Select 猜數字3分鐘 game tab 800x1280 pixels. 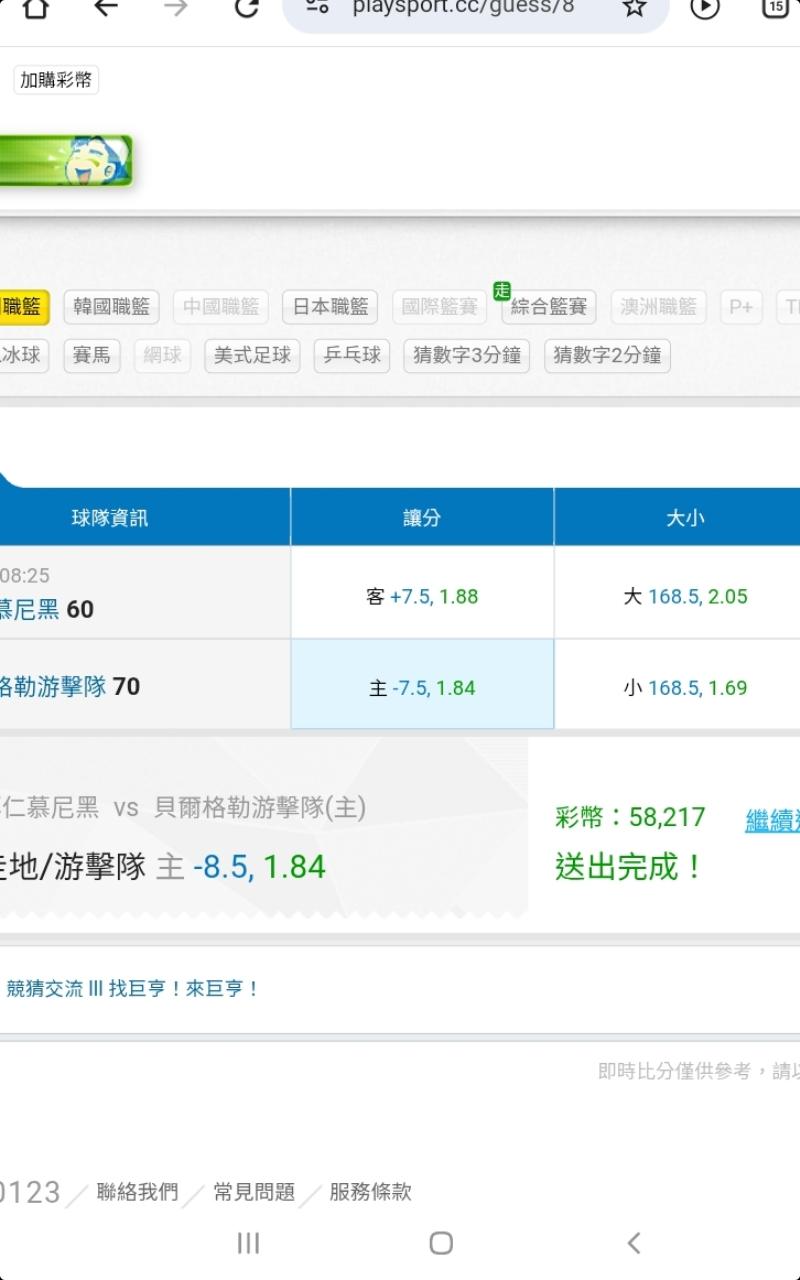(x=467, y=355)
